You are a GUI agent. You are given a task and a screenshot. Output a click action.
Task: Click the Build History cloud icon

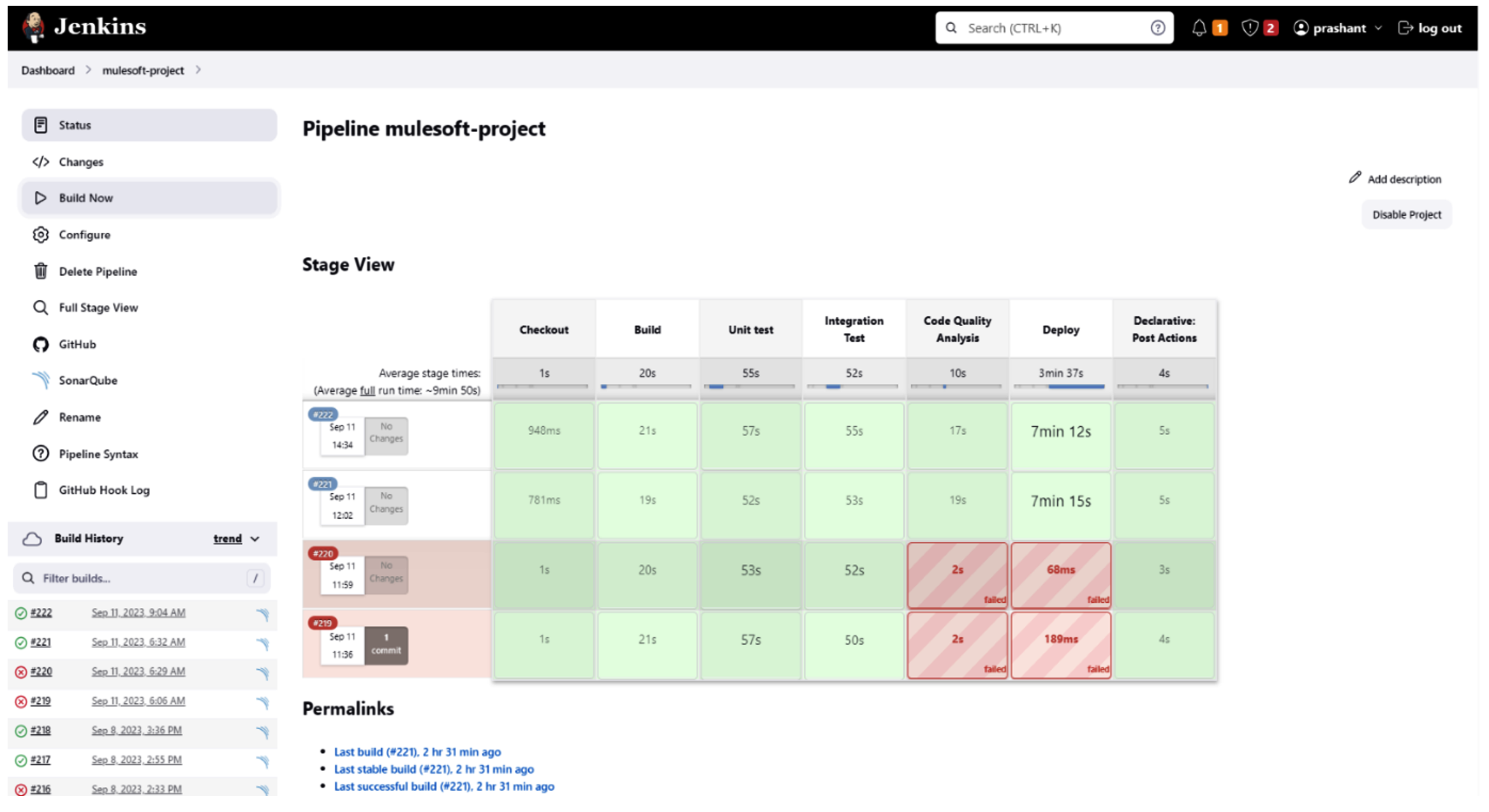coord(32,539)
